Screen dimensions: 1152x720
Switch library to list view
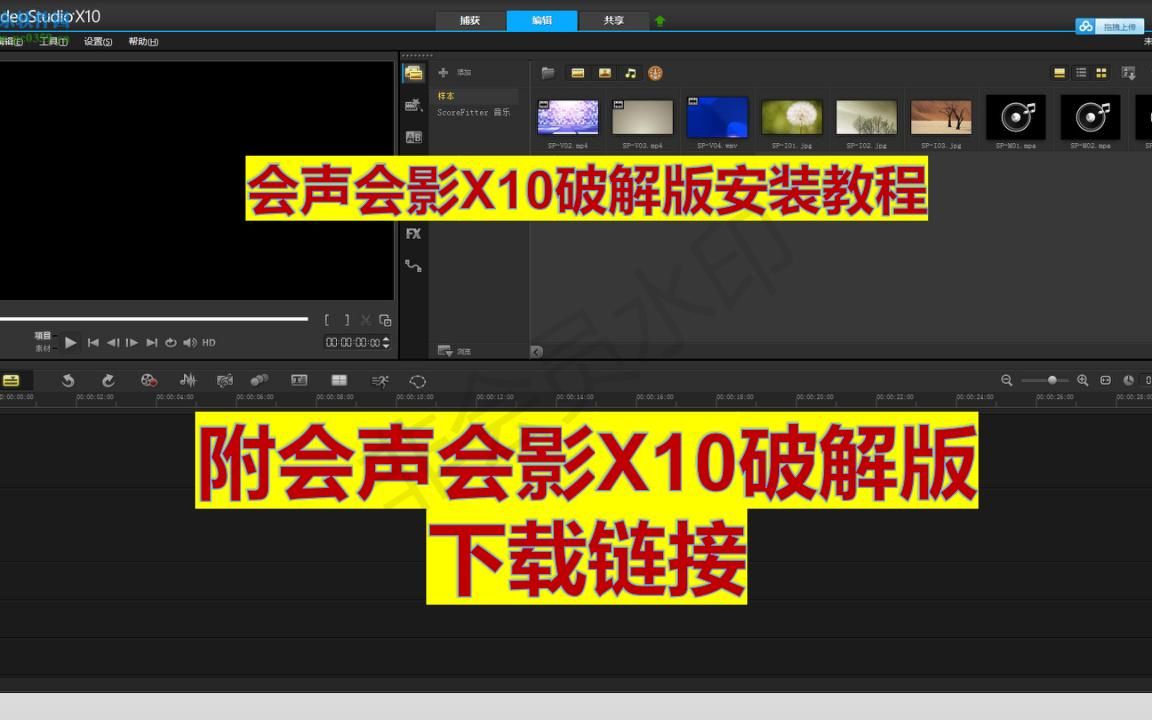[1081, 73]
